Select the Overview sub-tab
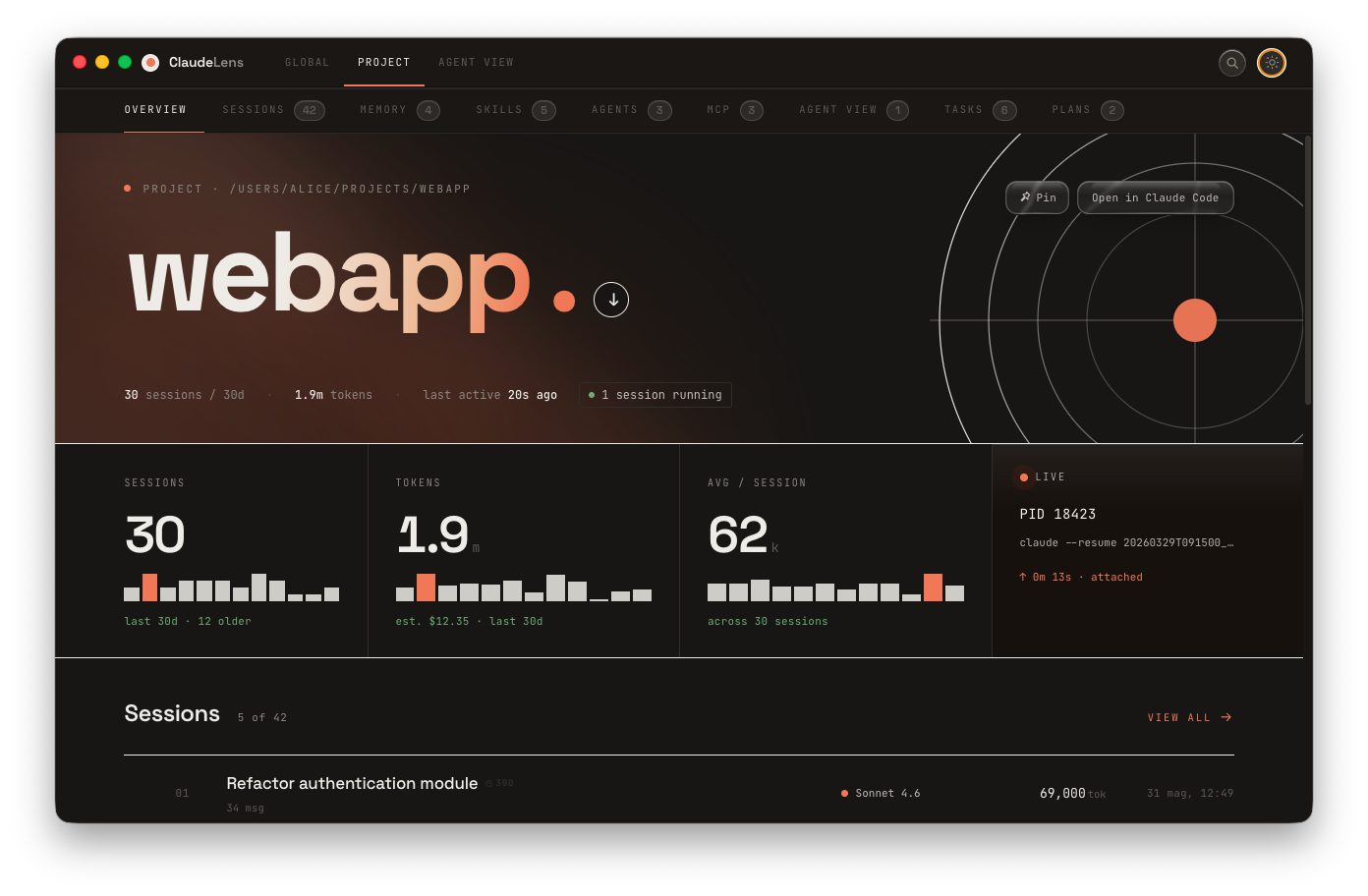Viewport: 1368px width, 896px height. 155,110
